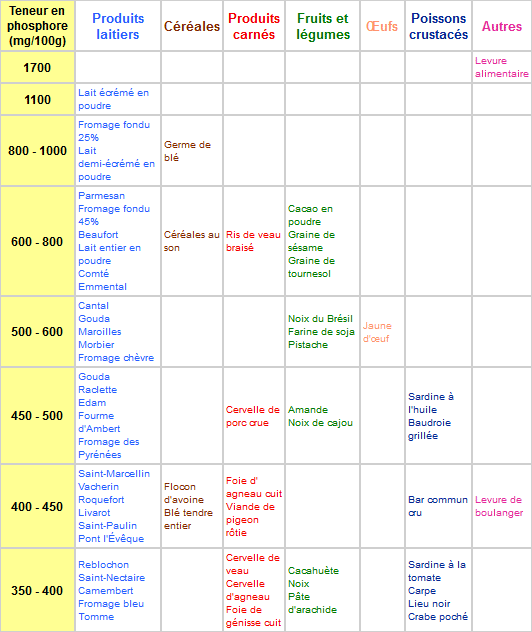Click the Œufs column header

(382, 26)
